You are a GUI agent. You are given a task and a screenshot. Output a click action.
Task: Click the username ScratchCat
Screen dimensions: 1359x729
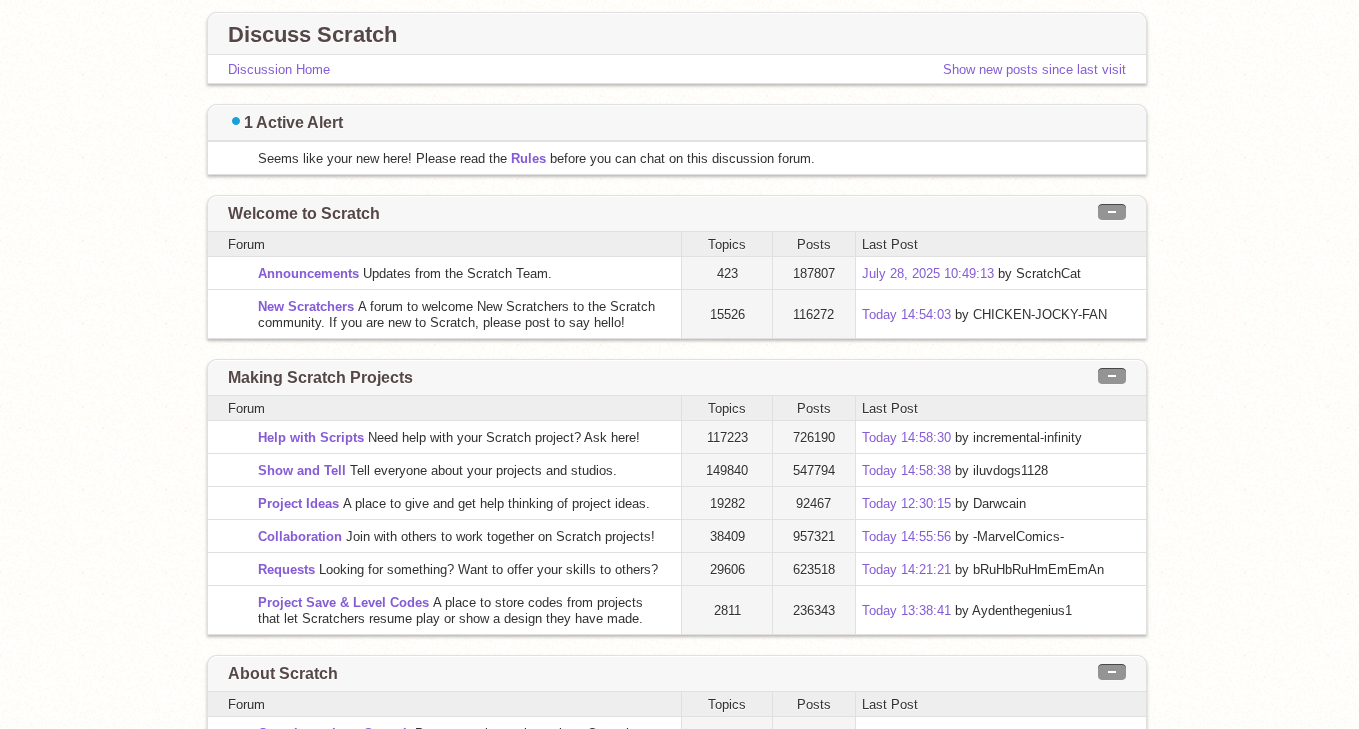pos(1048,273)
